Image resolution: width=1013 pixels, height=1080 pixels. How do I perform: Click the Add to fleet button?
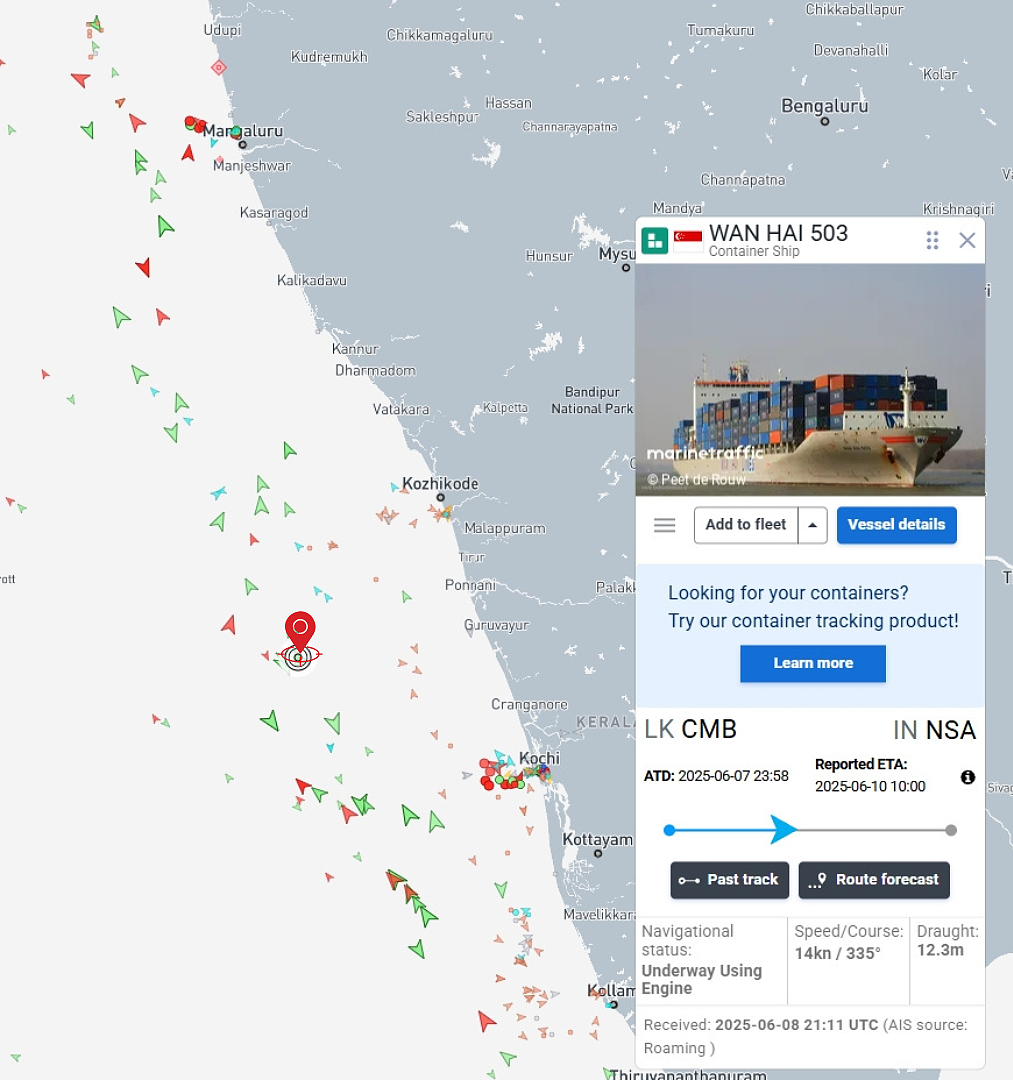746,526
